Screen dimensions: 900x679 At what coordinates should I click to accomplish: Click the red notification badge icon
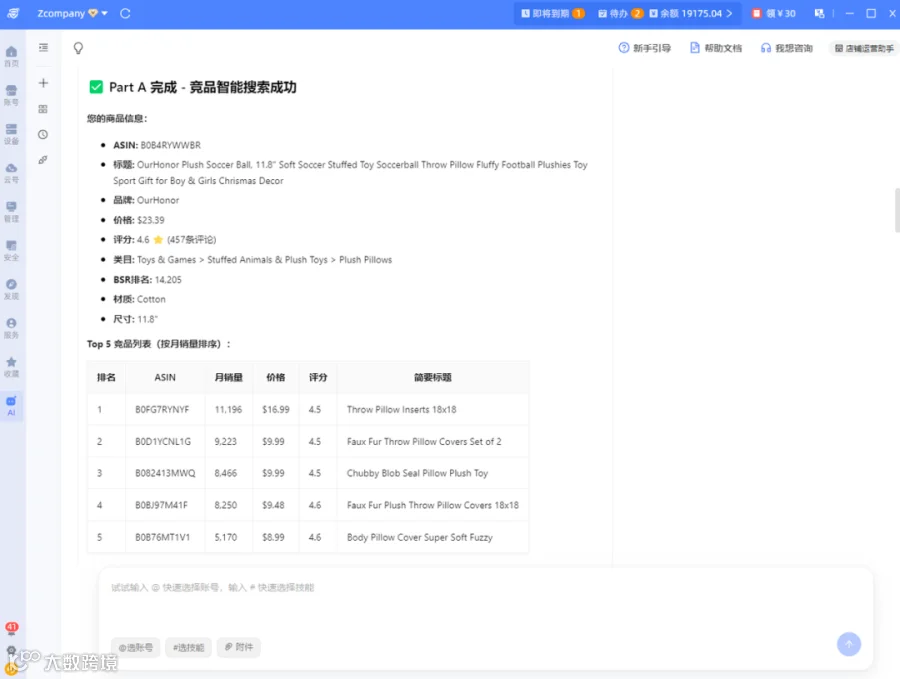click(11, 628)
